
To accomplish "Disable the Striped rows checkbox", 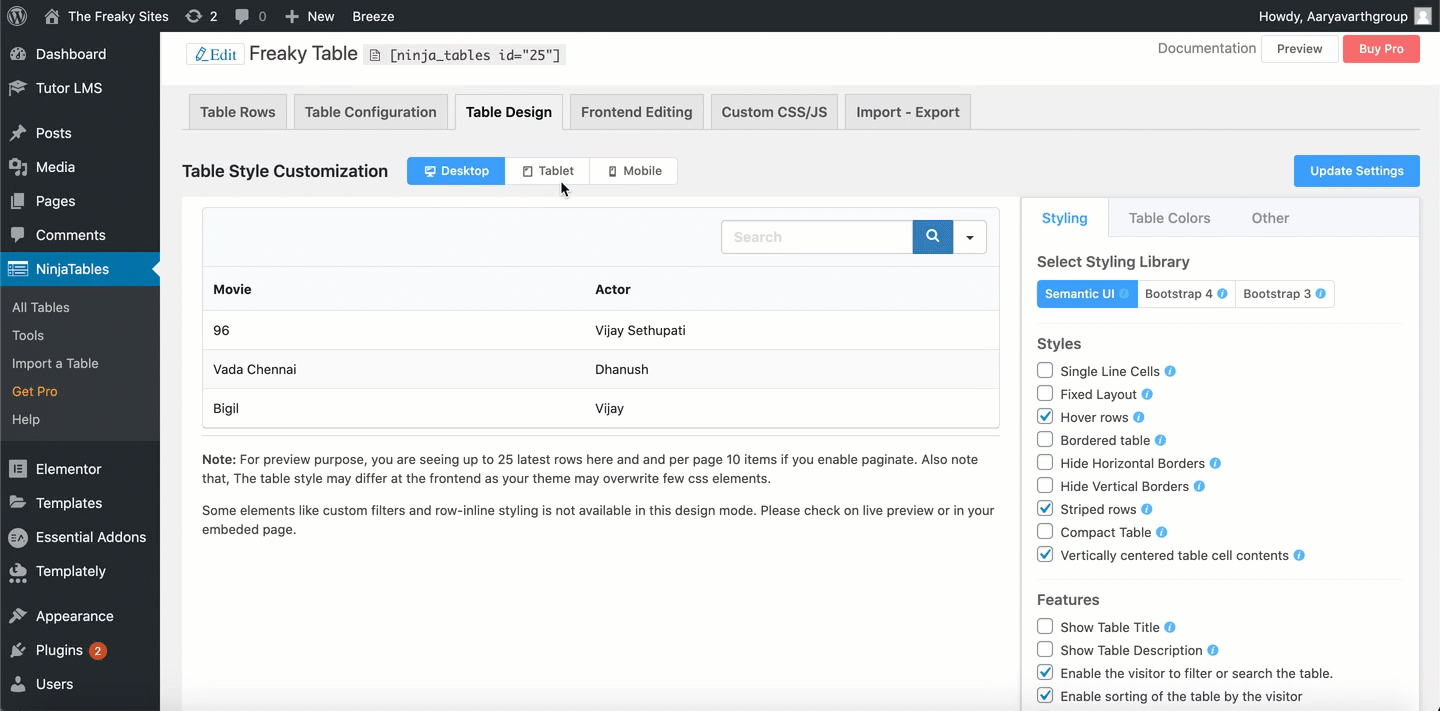I will (1045, 509).
